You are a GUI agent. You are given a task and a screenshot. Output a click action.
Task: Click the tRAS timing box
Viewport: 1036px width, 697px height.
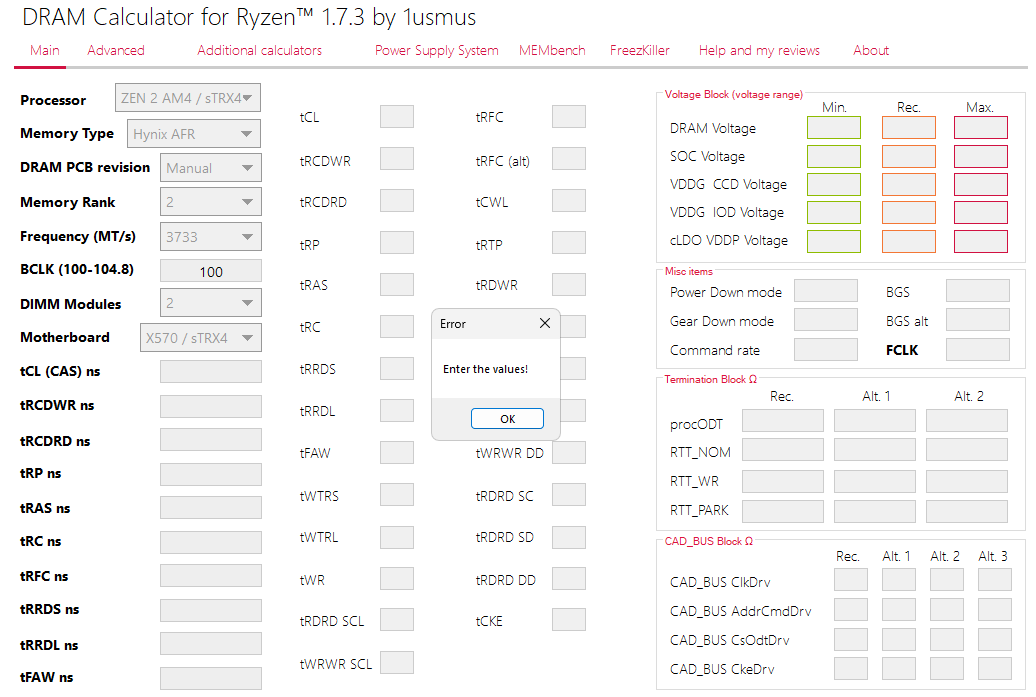click(397, 284)
